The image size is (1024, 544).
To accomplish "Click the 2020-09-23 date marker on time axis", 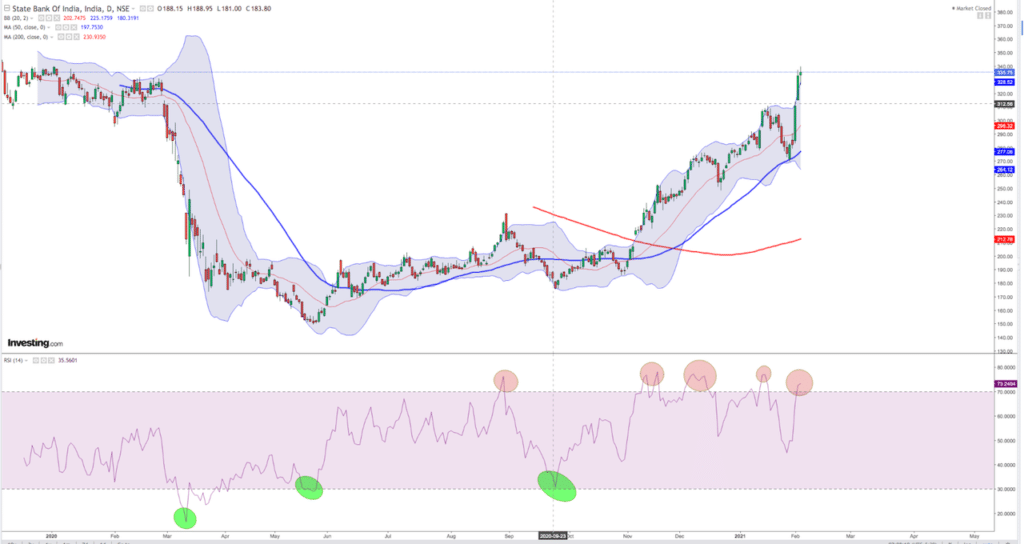I will point(554,536).
